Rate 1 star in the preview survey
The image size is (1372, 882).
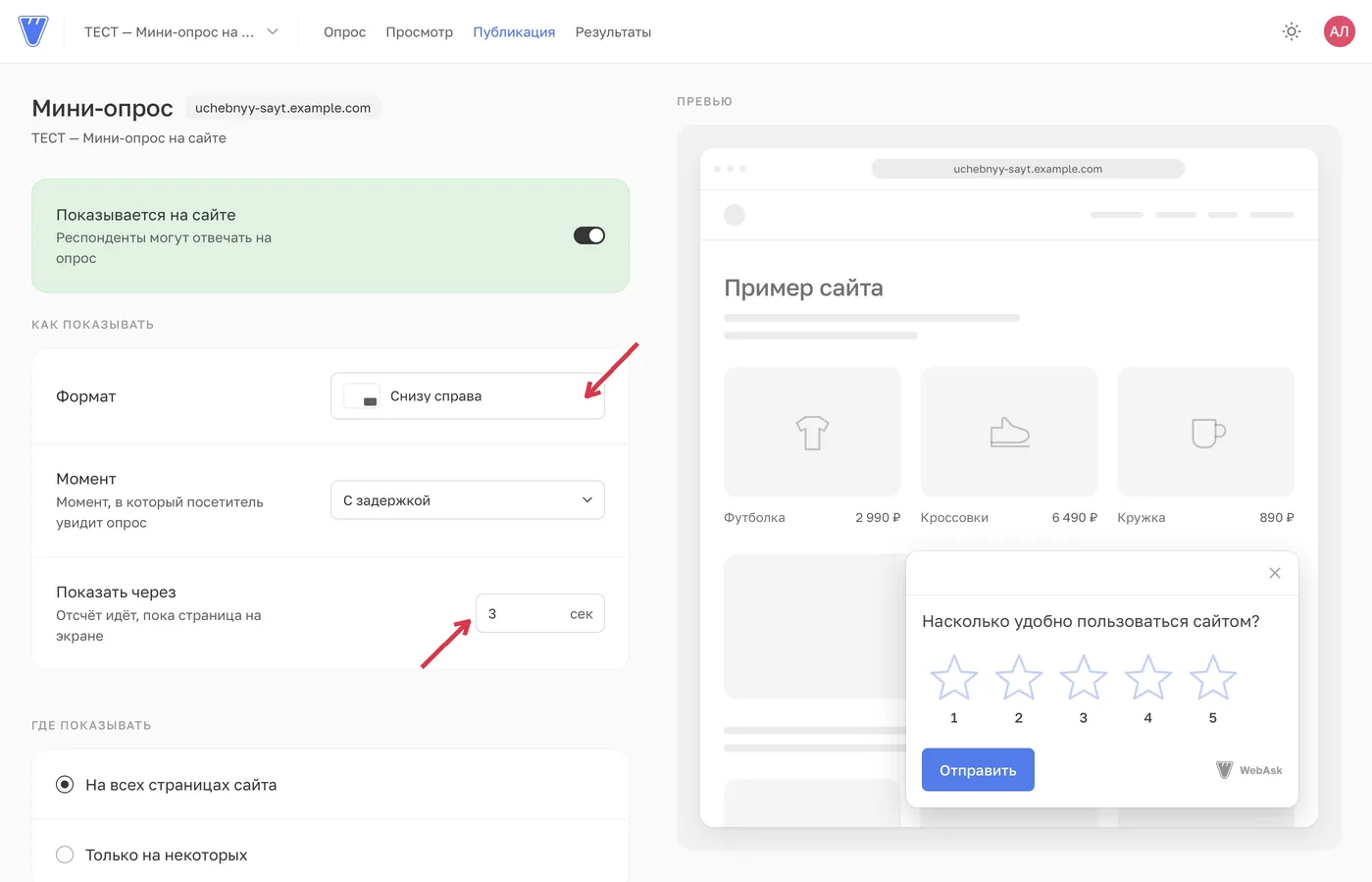point(953,678)
